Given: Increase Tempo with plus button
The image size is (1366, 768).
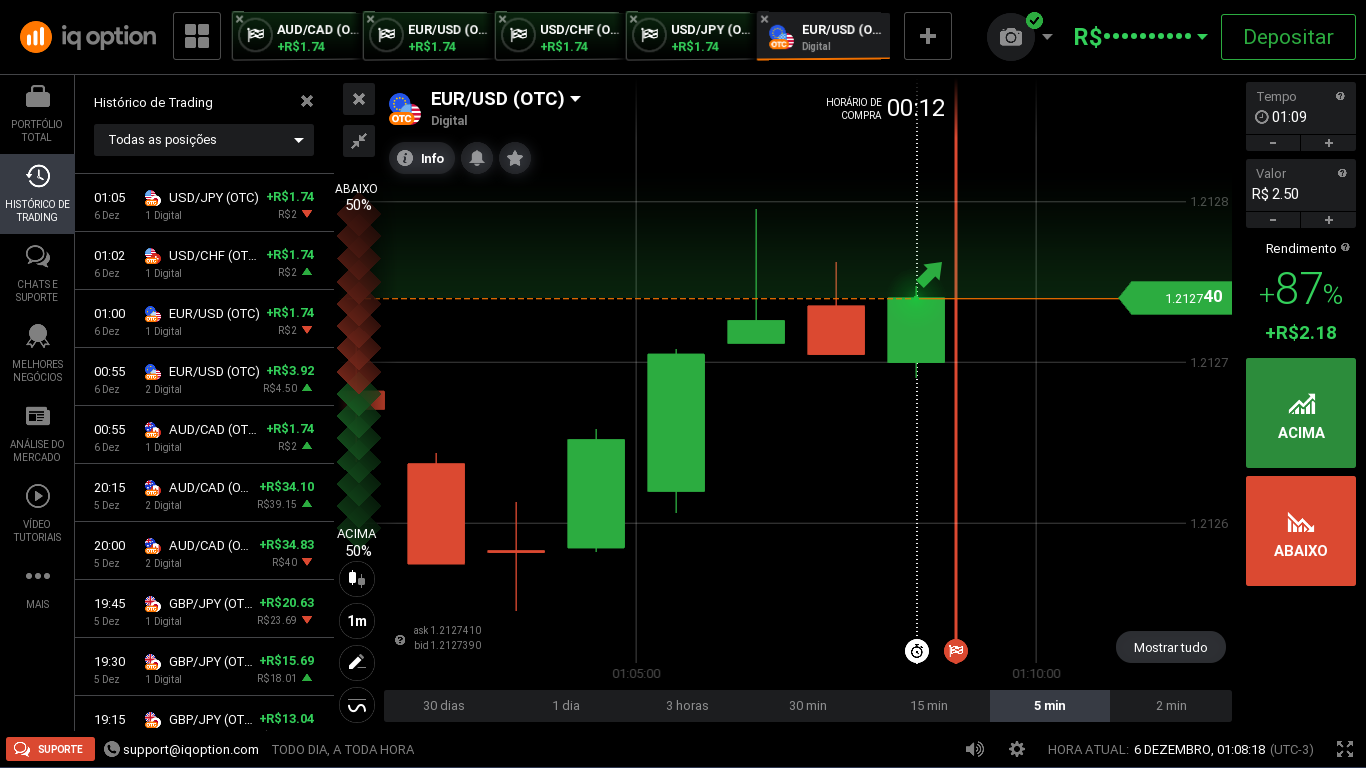Looking at the screenshot, I should pos(1329,143).
